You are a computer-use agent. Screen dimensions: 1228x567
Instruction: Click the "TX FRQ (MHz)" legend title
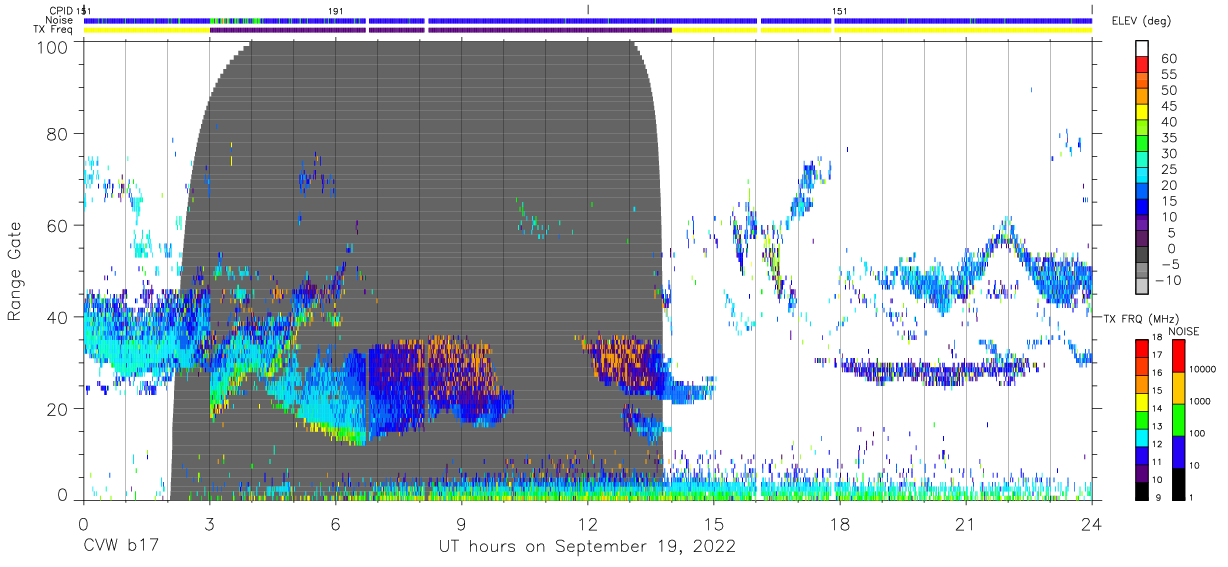[1140, 318]
